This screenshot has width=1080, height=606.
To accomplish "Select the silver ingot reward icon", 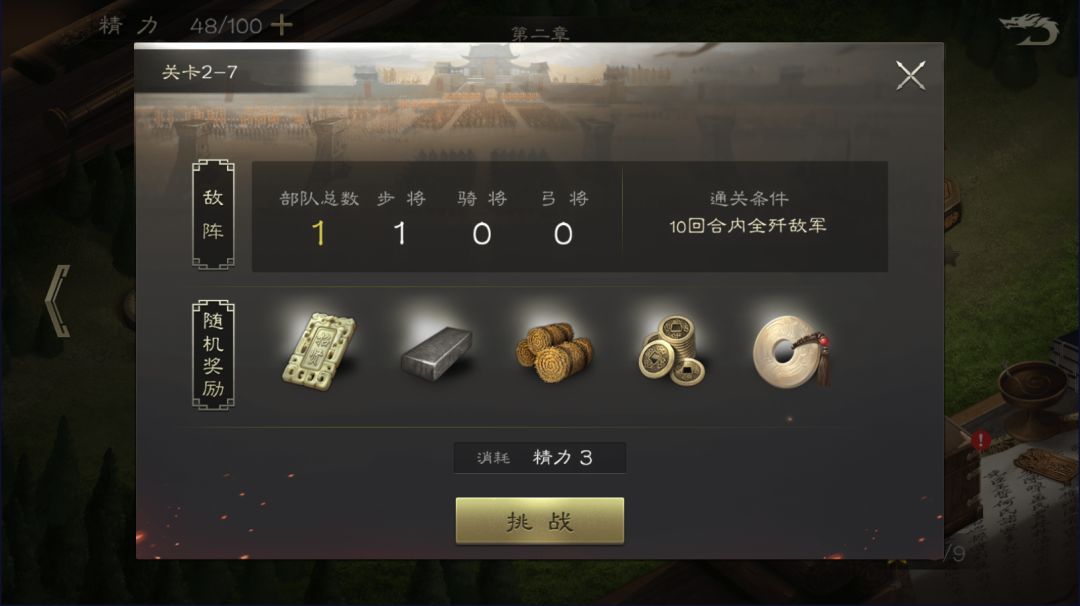I will 437,353.
